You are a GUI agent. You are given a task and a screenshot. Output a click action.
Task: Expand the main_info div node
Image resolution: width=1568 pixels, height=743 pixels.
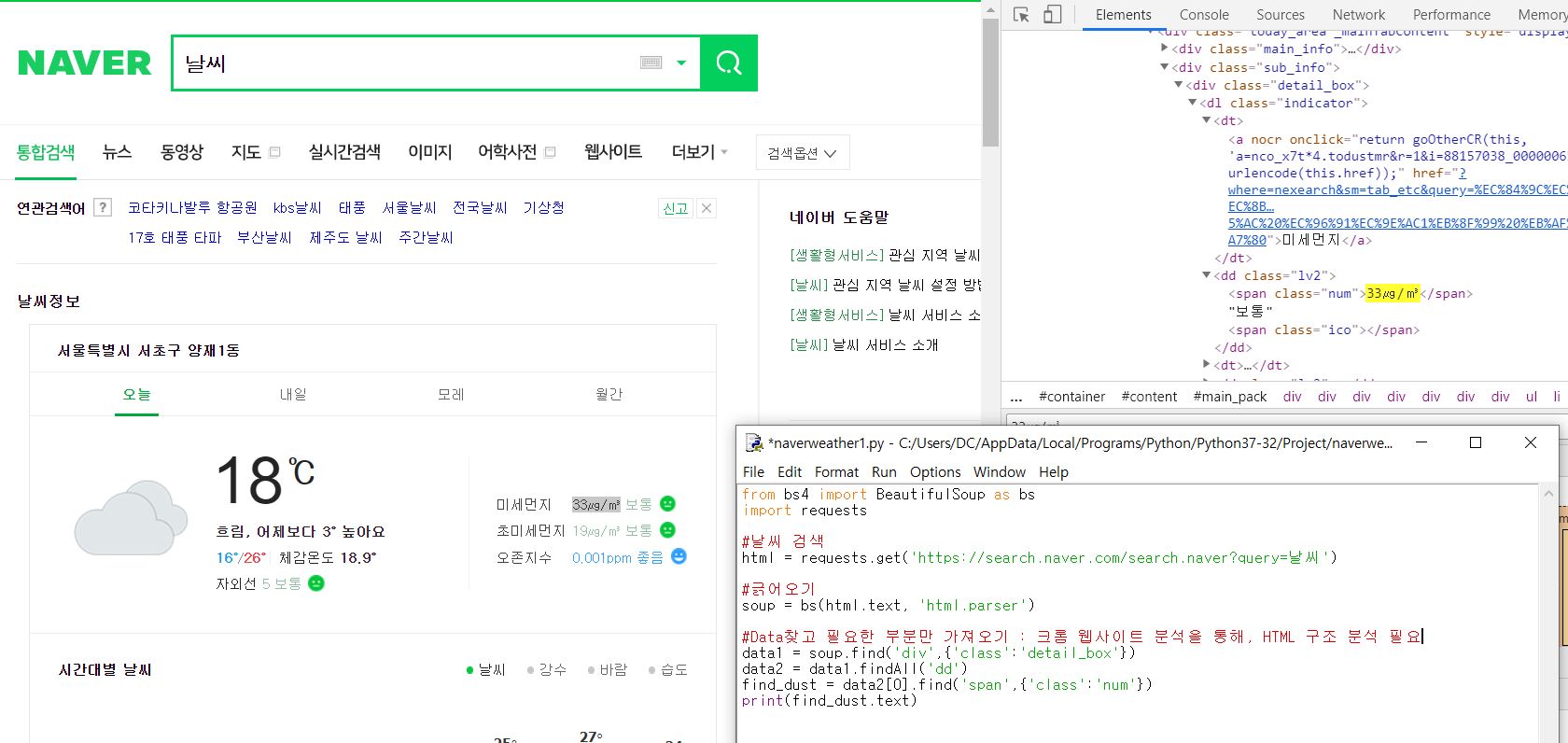[x=1164, y=49]
